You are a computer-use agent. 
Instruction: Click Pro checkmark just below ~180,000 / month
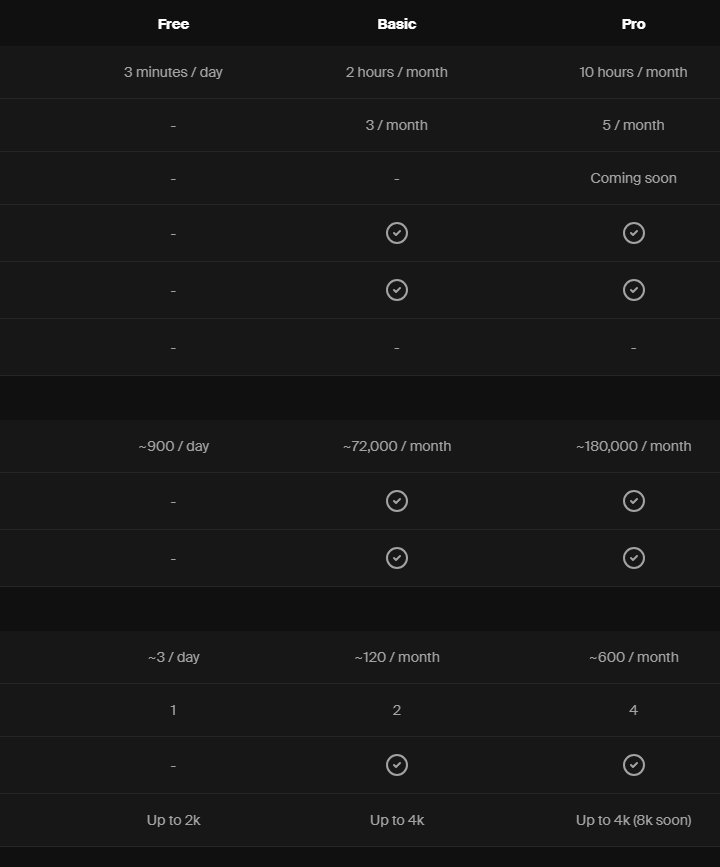(634, 501)
